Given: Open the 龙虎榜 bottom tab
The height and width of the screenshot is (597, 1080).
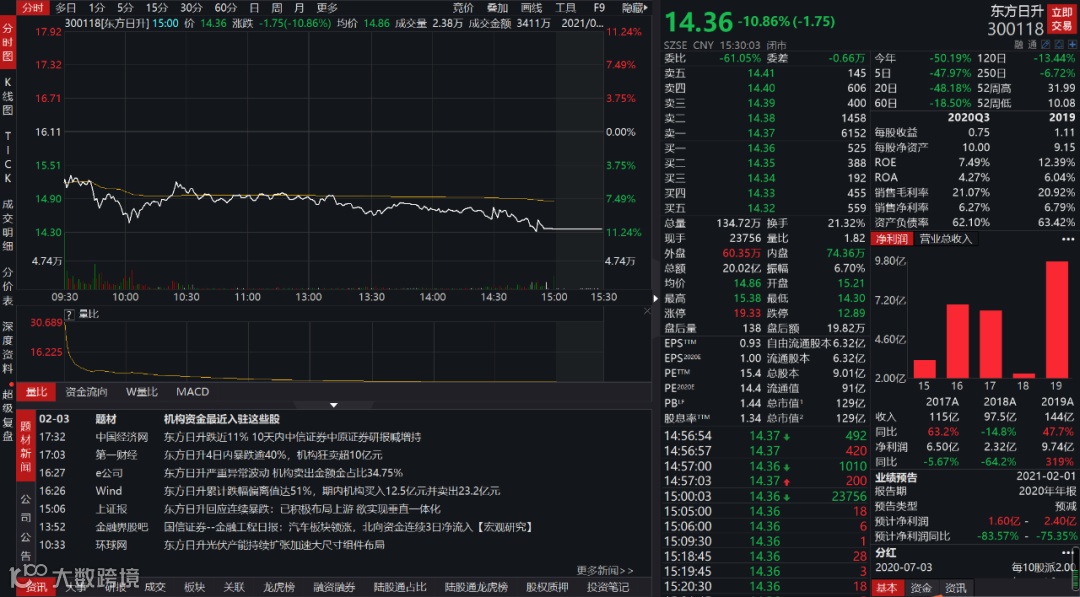Looking at the screenshot, I should click(279, 587).
